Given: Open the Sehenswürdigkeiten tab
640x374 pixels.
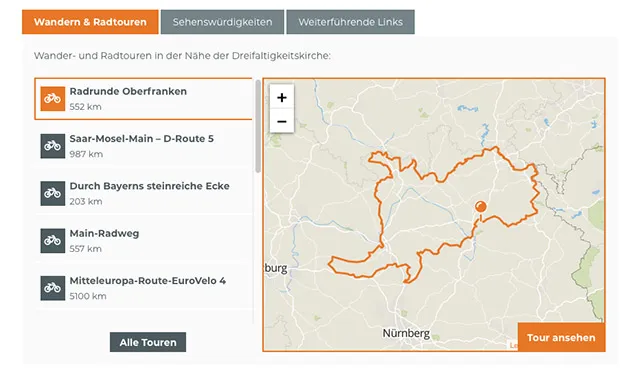Looking at the screenshot, I should tap(222, 22).
